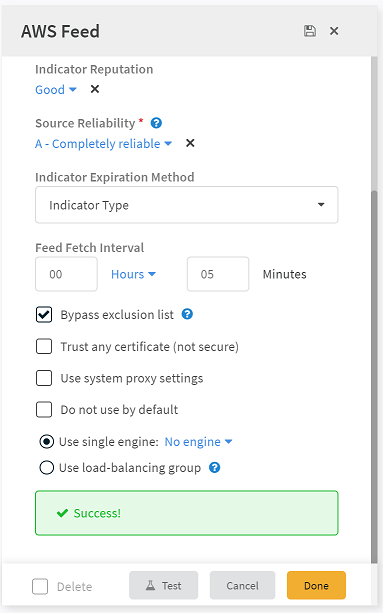The width and height of the screenshot is (383, 613).
Task: Clear the Indicator Reputation value
Action: 95,89
